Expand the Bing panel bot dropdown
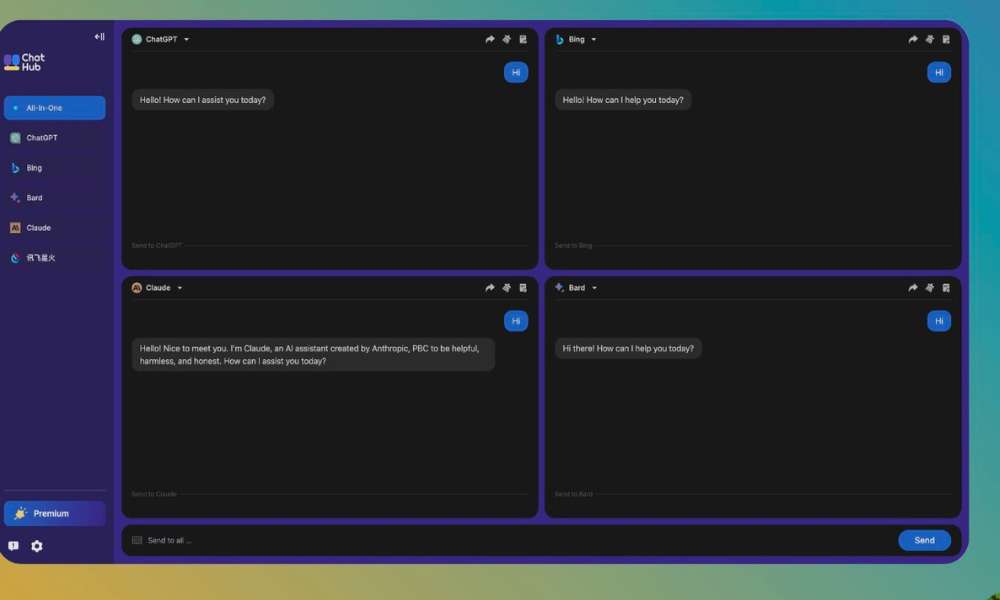The width and height of the screenshot is (1000, 600). 594,40
